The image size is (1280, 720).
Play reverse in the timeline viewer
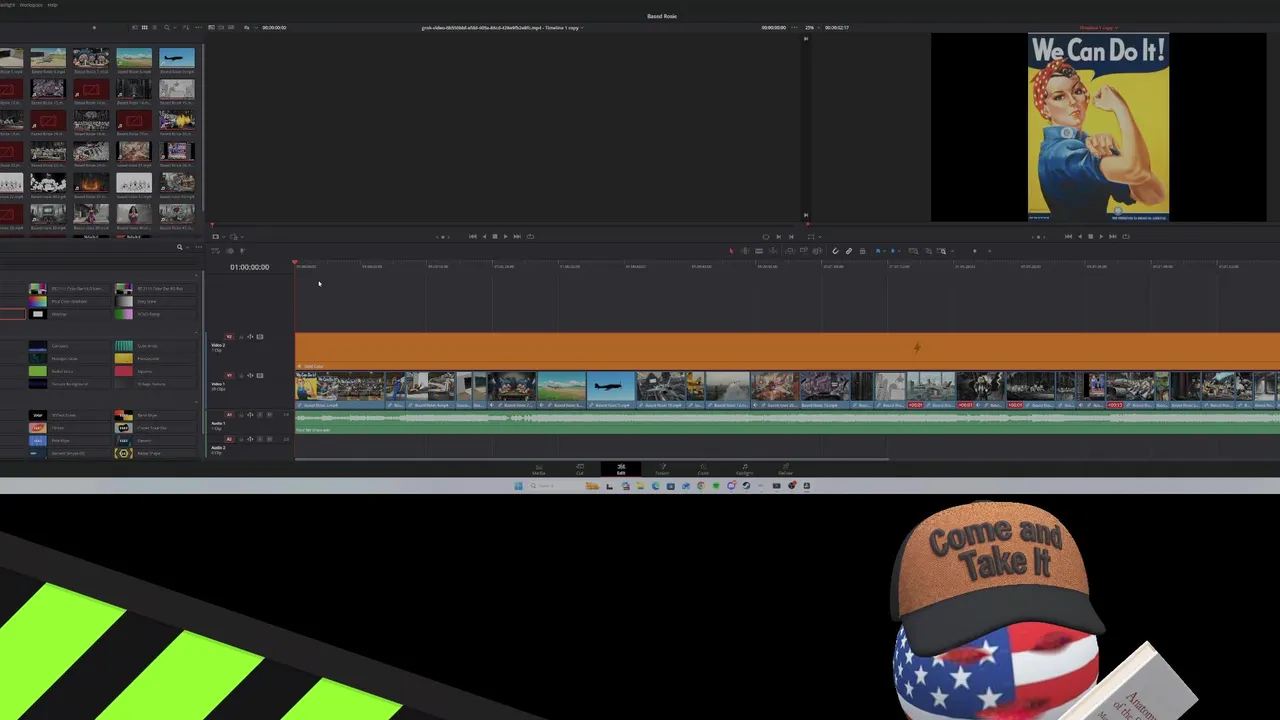tap(1080, 237)
